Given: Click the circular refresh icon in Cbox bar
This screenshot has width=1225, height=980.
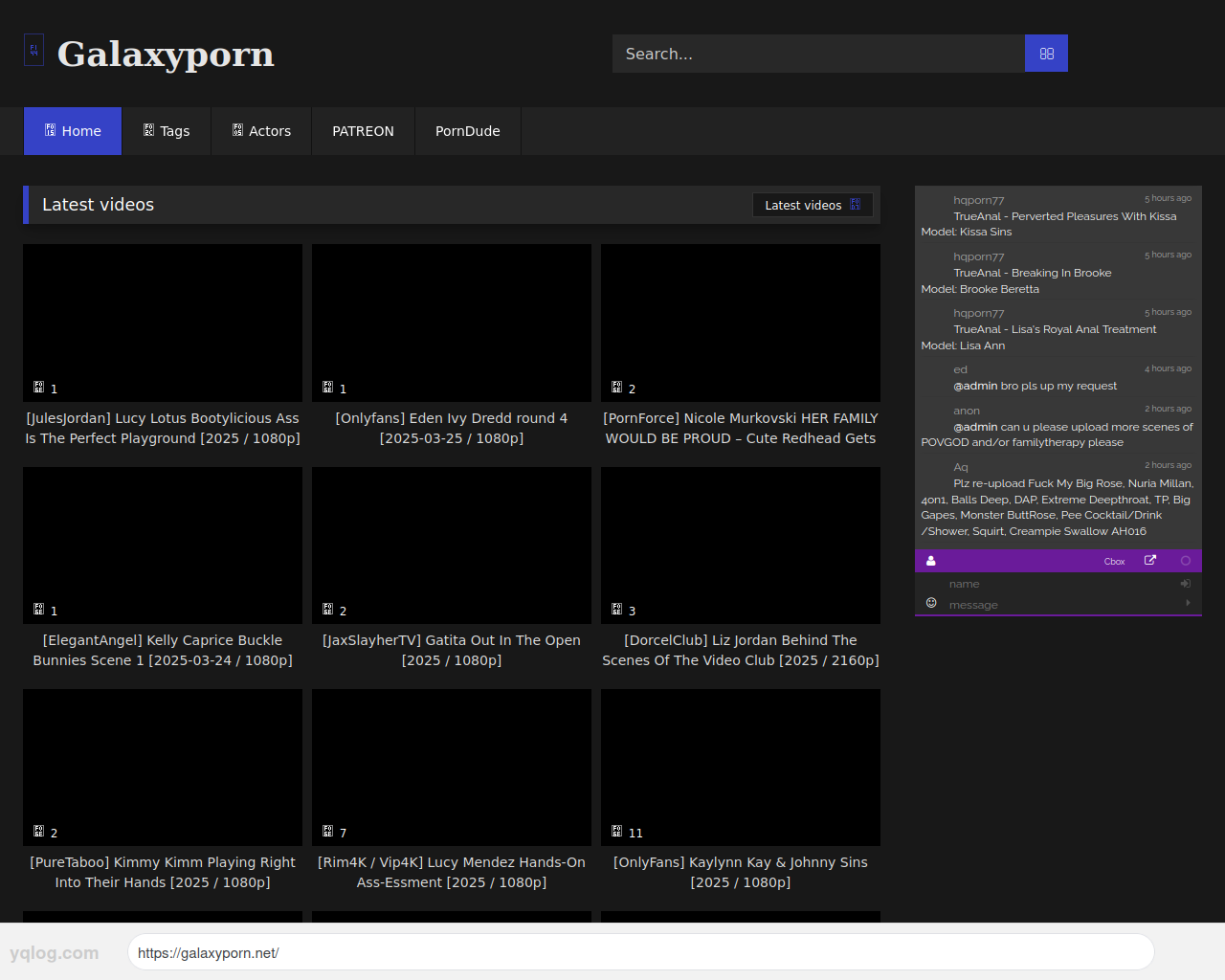Looking at the screenshot, I should pos(1186,561).
